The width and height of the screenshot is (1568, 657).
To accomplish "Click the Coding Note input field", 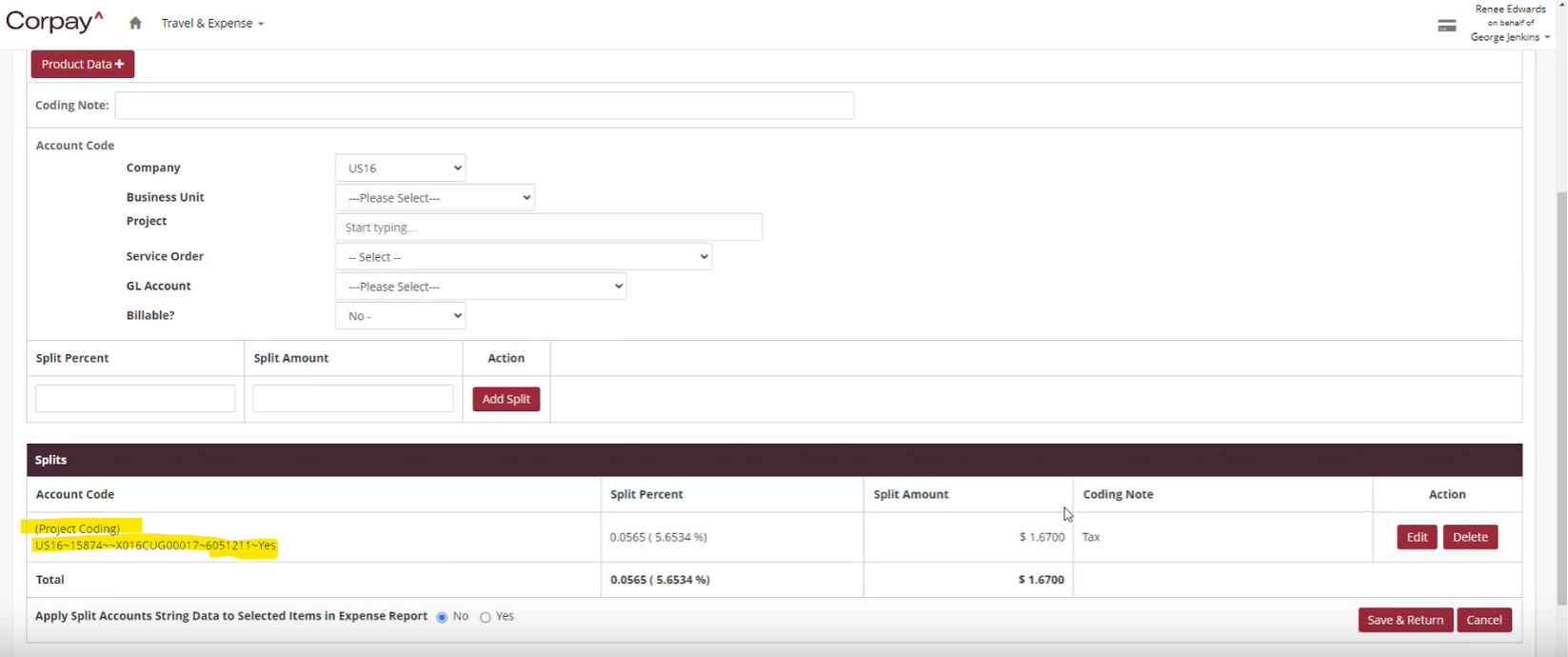I will pyautogui.click(x=484, y=106).
